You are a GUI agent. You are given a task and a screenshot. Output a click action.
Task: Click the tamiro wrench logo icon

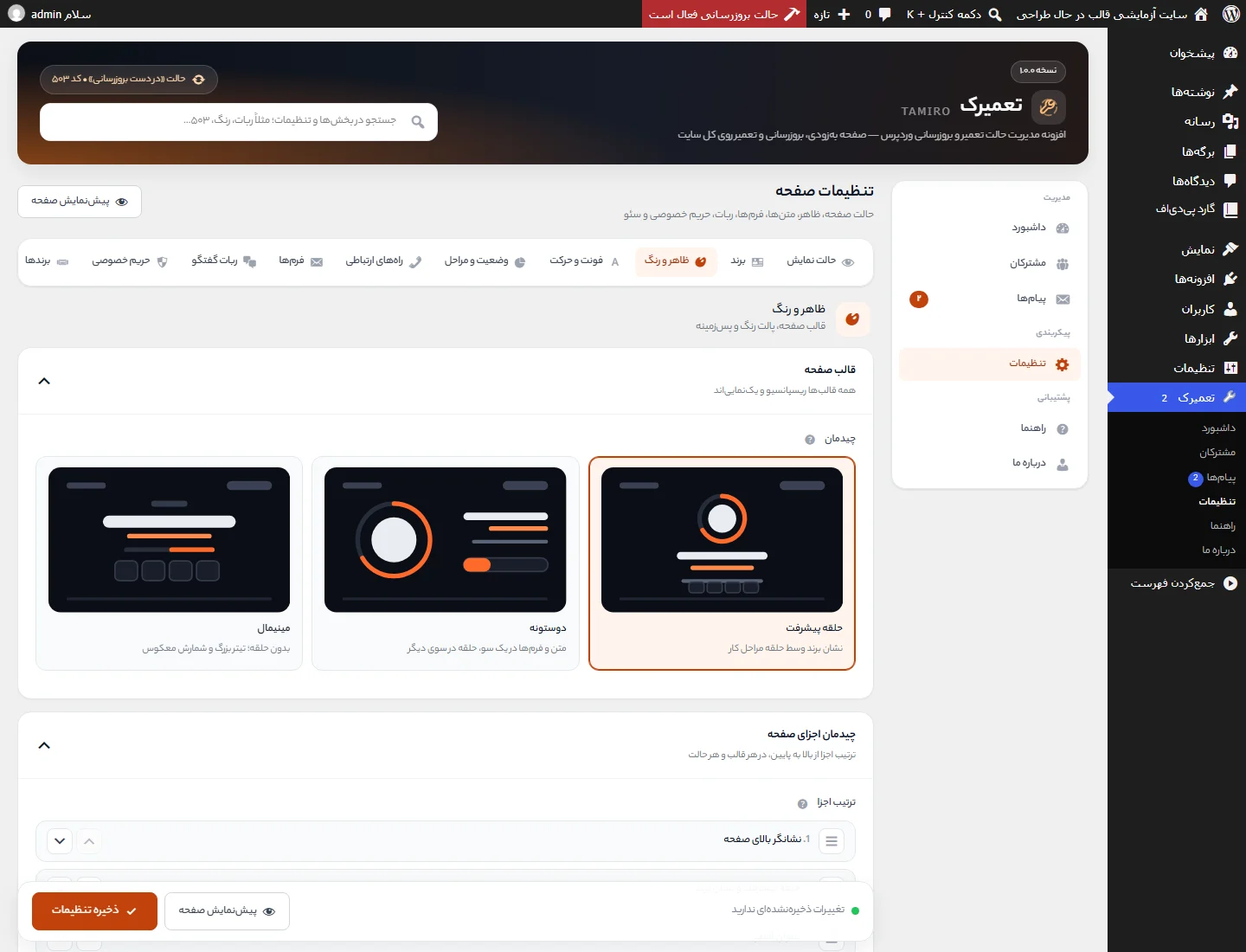[x=1049, y=107]
